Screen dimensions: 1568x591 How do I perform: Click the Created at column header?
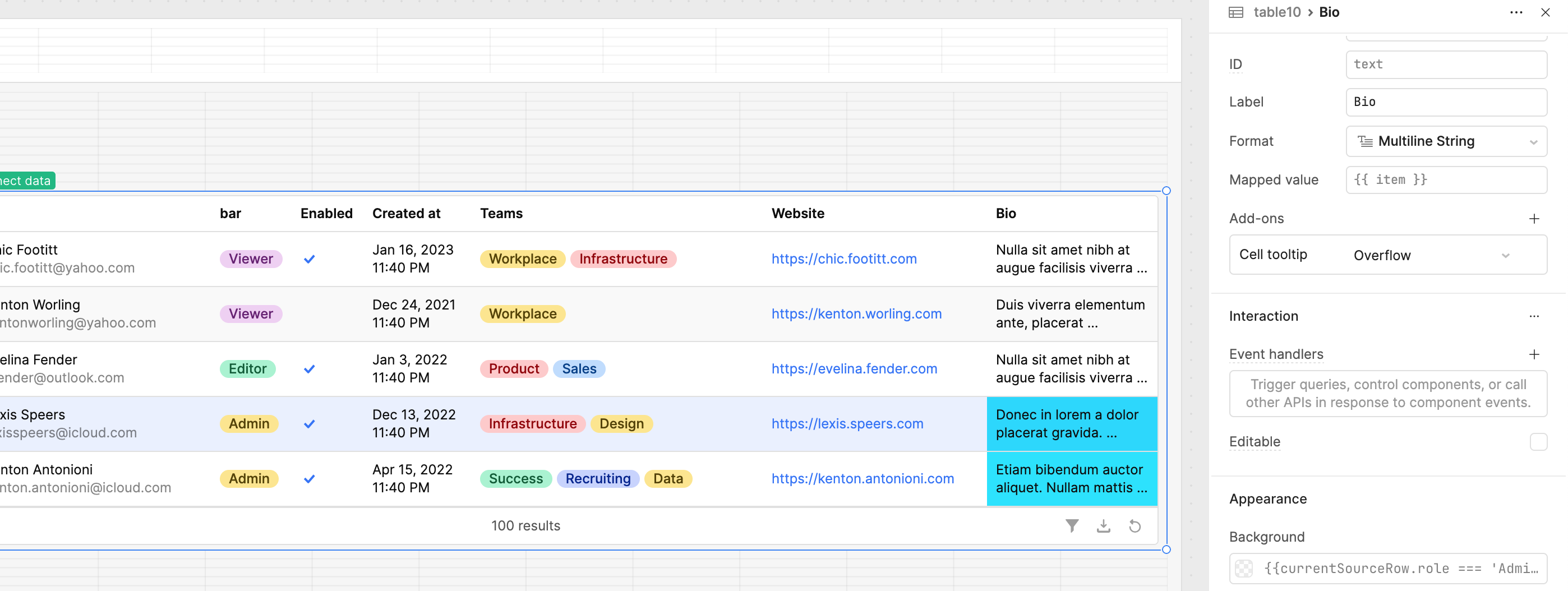(x=406, y=213)
